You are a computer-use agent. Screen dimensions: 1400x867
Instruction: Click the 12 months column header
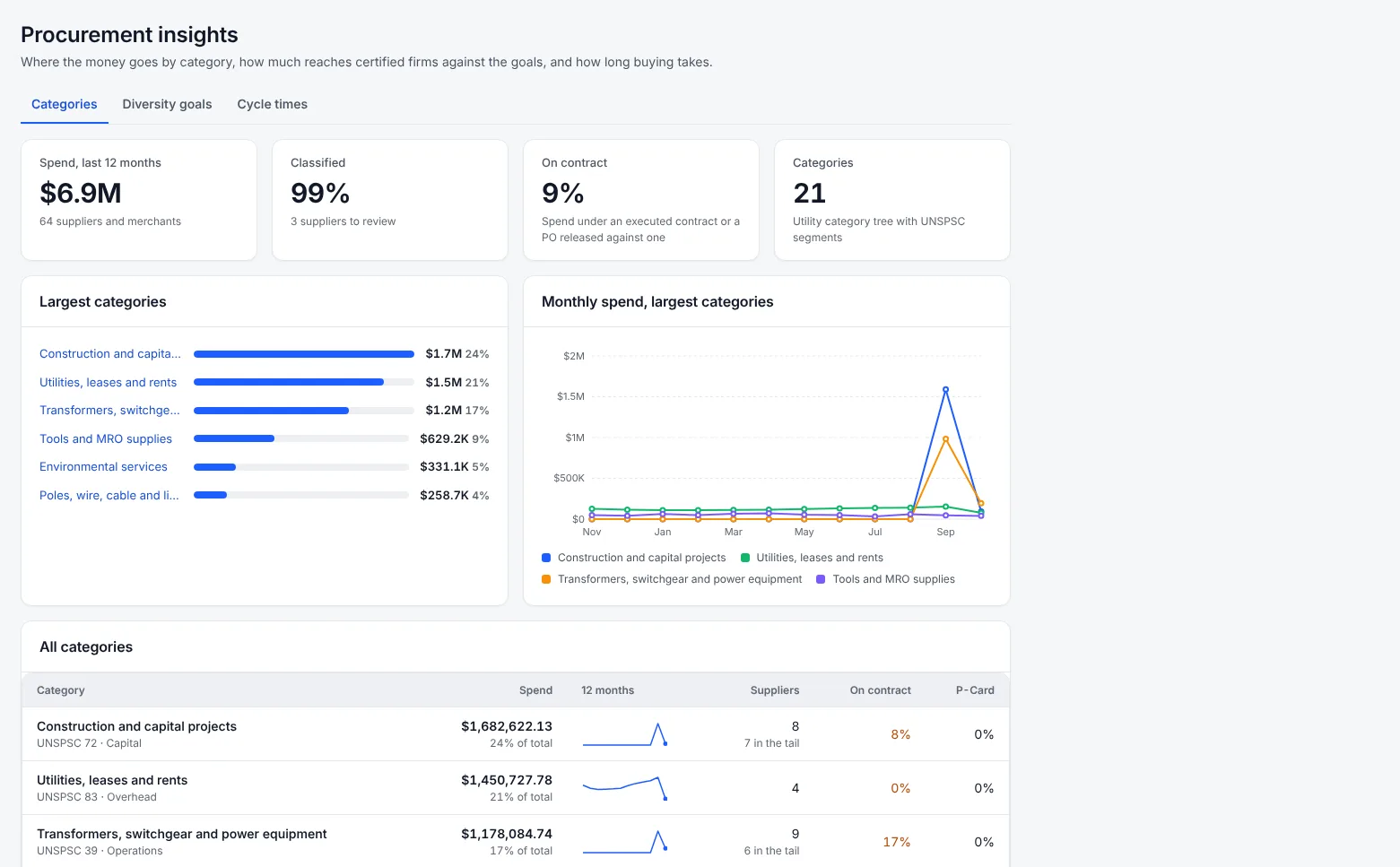tap(607, 690)
